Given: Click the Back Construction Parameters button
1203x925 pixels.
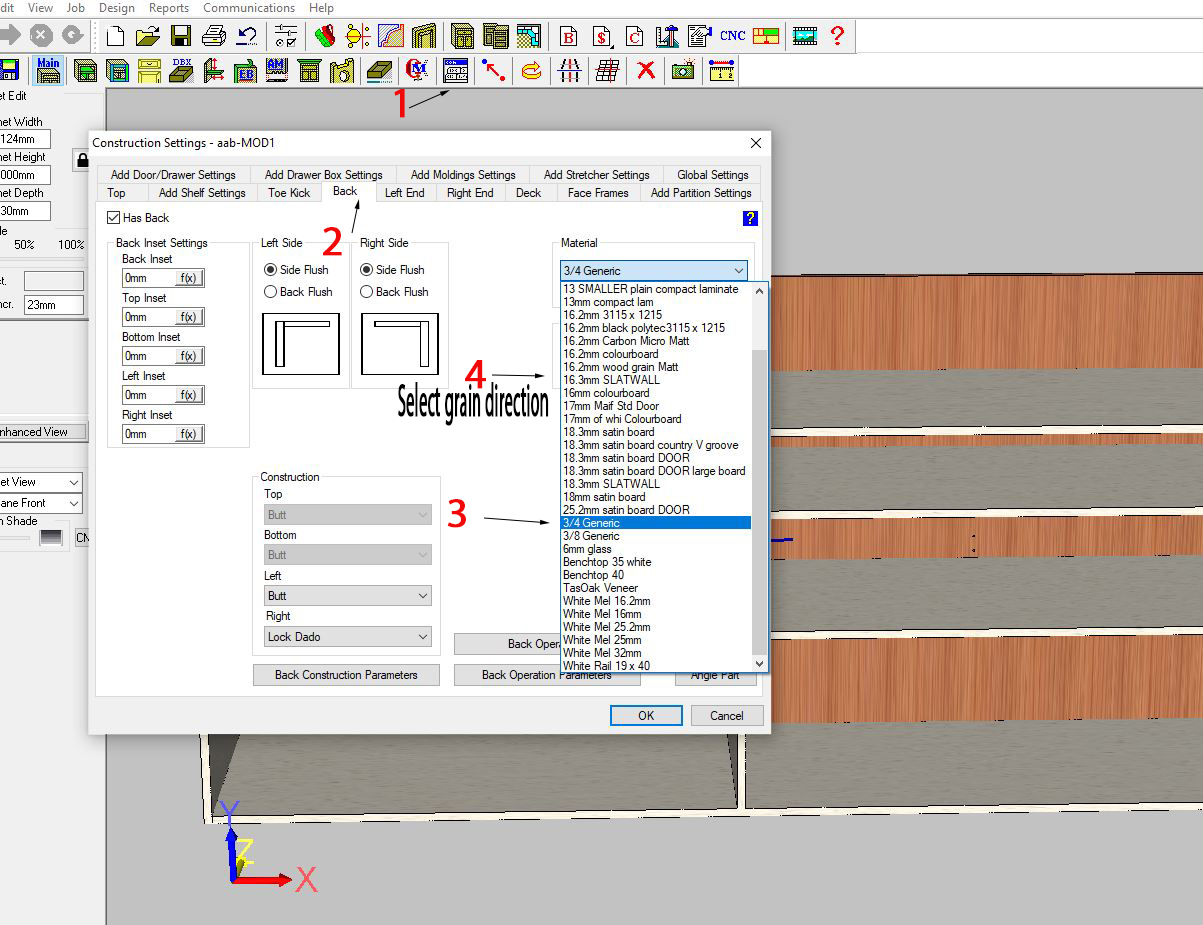Looking at the screenshot, I should [x=346, y=675].
